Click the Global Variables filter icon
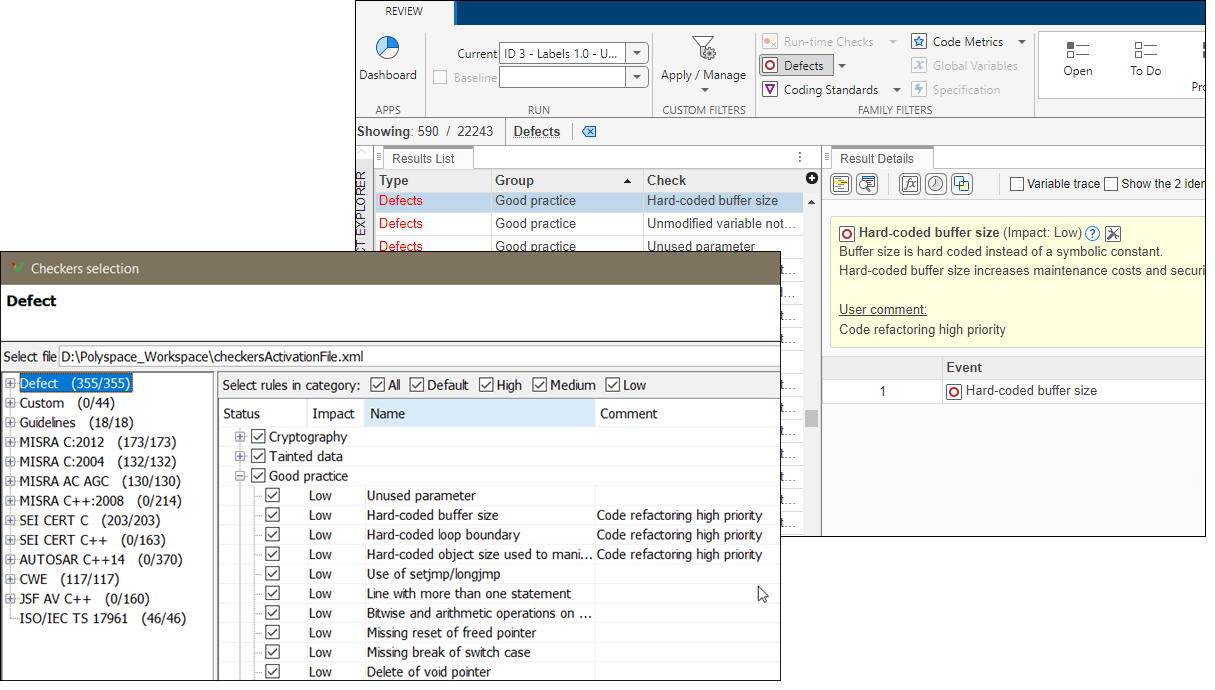Screen dimensions: 1215x690 click(x=919, y=66)
